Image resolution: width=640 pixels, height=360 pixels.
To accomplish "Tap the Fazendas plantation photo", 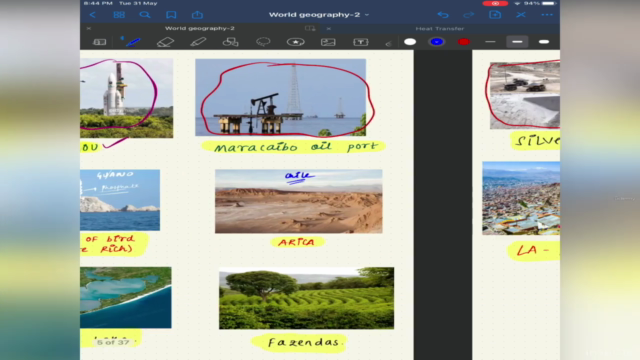I will click(x=307, y=298).
